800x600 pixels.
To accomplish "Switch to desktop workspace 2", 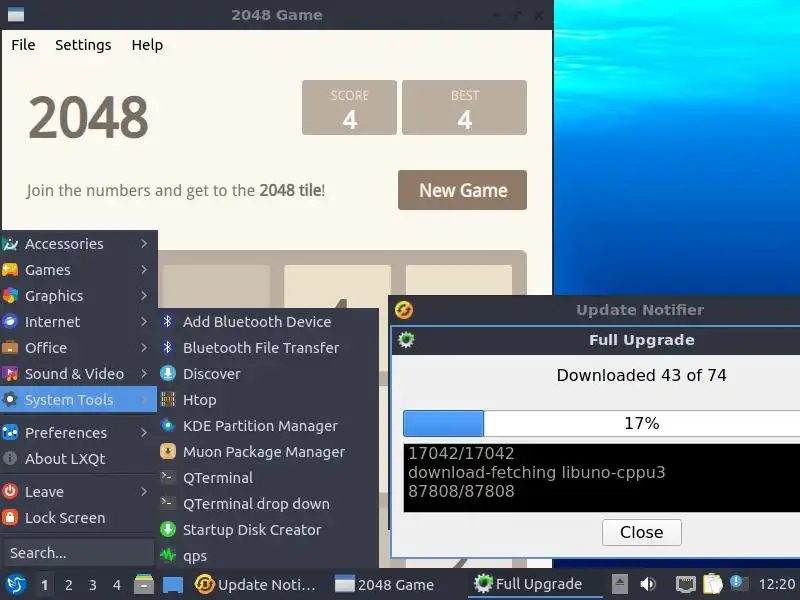I will pyautogui.click(x=68, y=585).
